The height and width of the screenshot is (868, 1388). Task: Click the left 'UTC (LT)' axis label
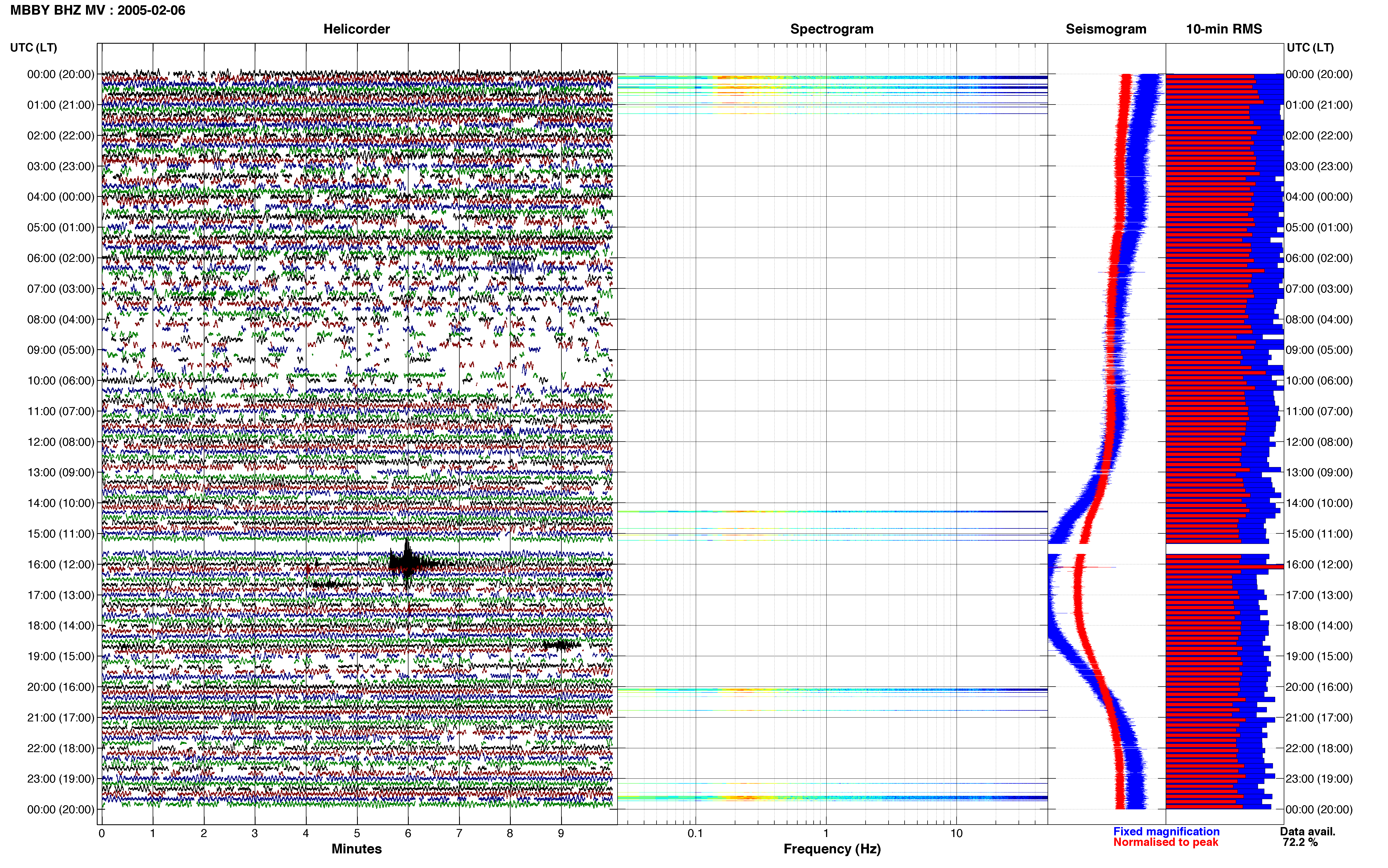tap(33, 48)
